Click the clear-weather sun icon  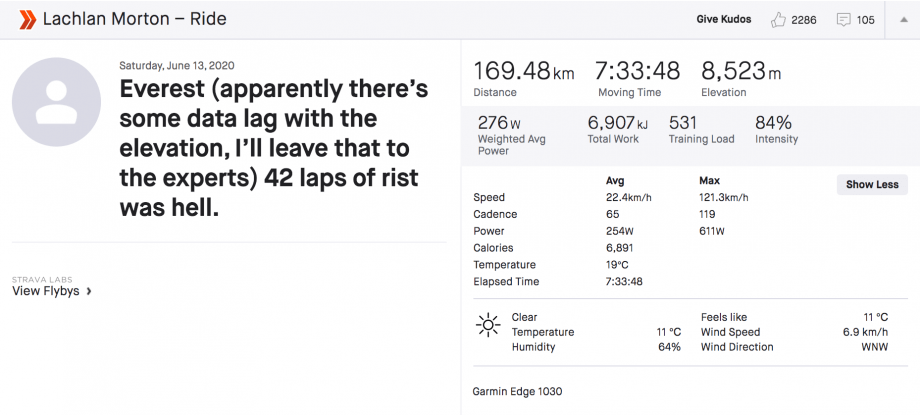click(x=488, y=324)
